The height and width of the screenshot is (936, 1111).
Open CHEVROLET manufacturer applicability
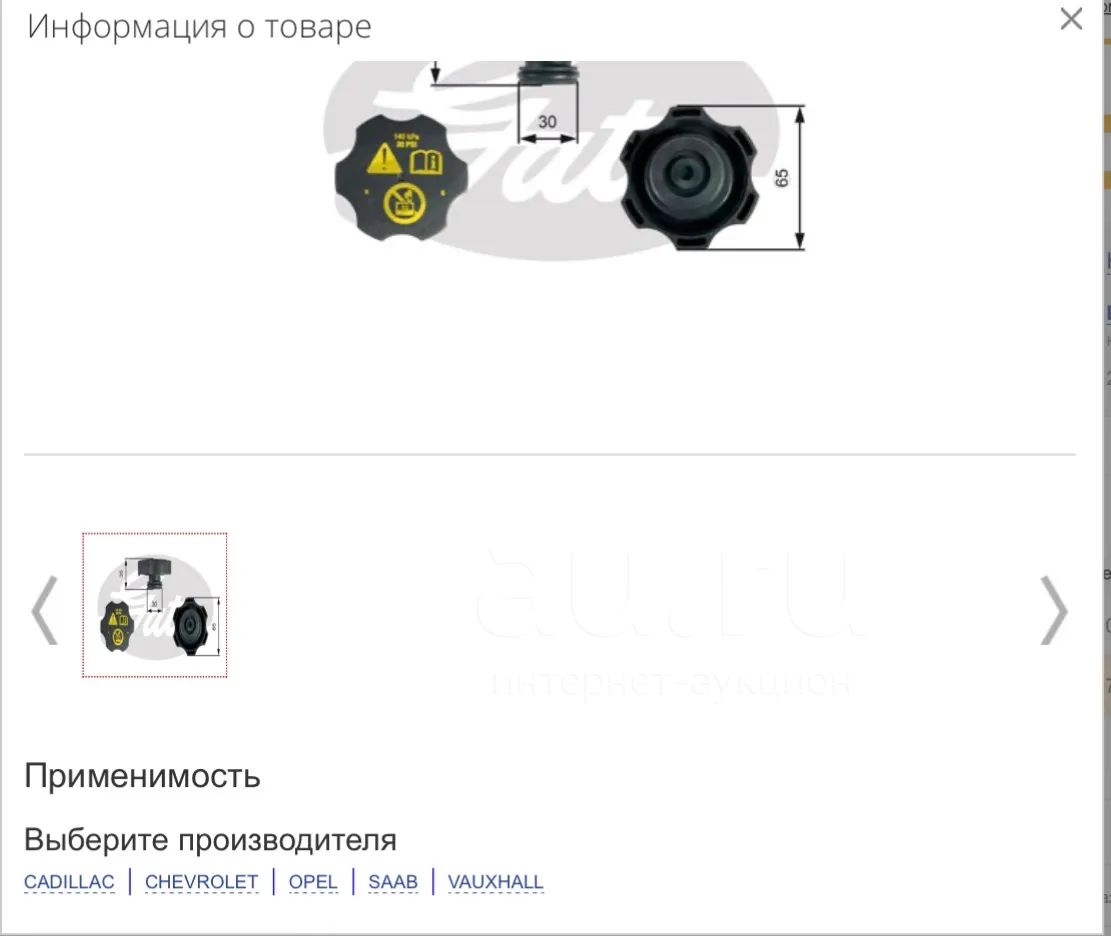pos(201,882)
